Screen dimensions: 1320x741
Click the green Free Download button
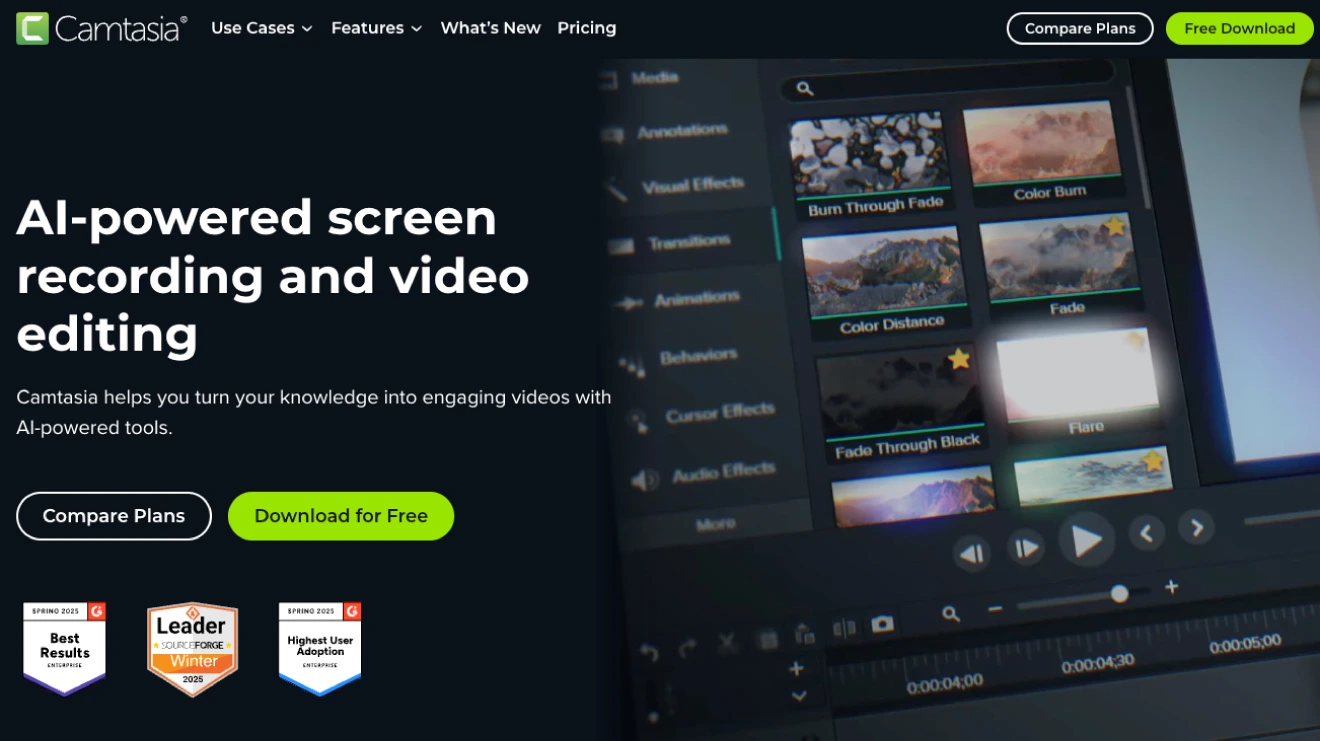(1239, 28)
